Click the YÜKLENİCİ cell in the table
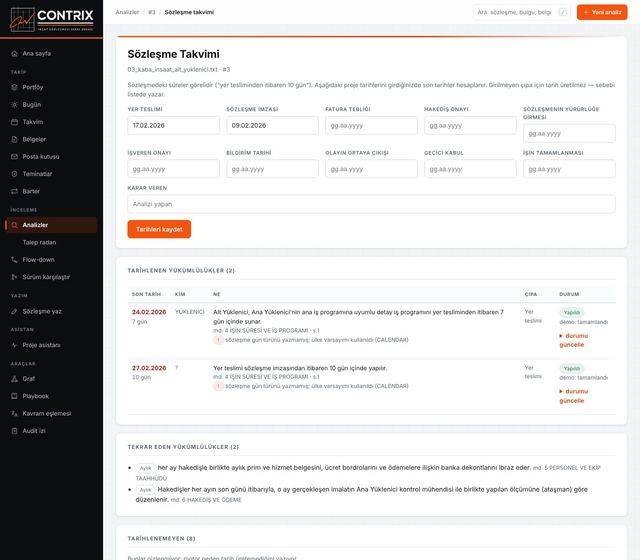Viewport: 640px width, 560px height. [189, 312]
